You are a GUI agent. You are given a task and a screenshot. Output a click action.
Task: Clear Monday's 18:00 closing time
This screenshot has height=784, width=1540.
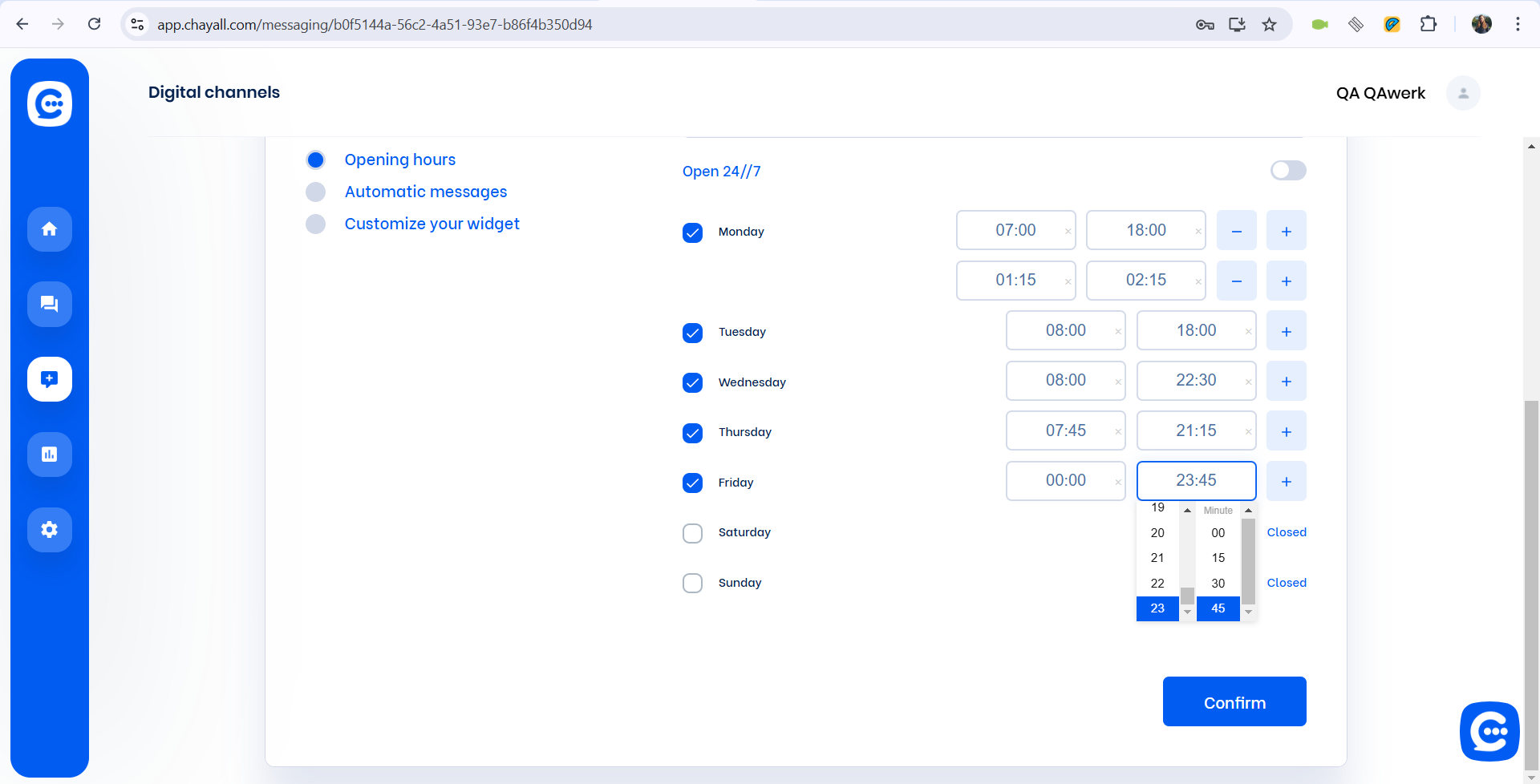click(x=1198, y=232)
